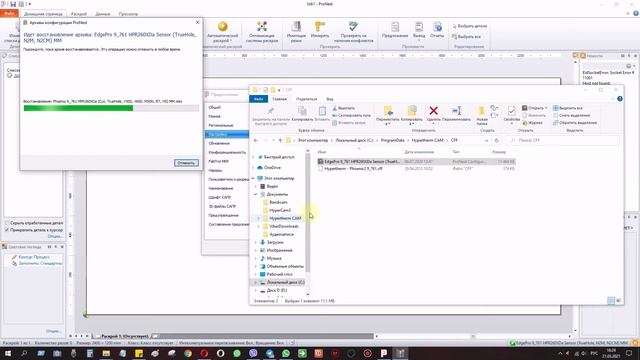Switch to Explorer Share tab

pyautogui.click(x=306, y=99)
